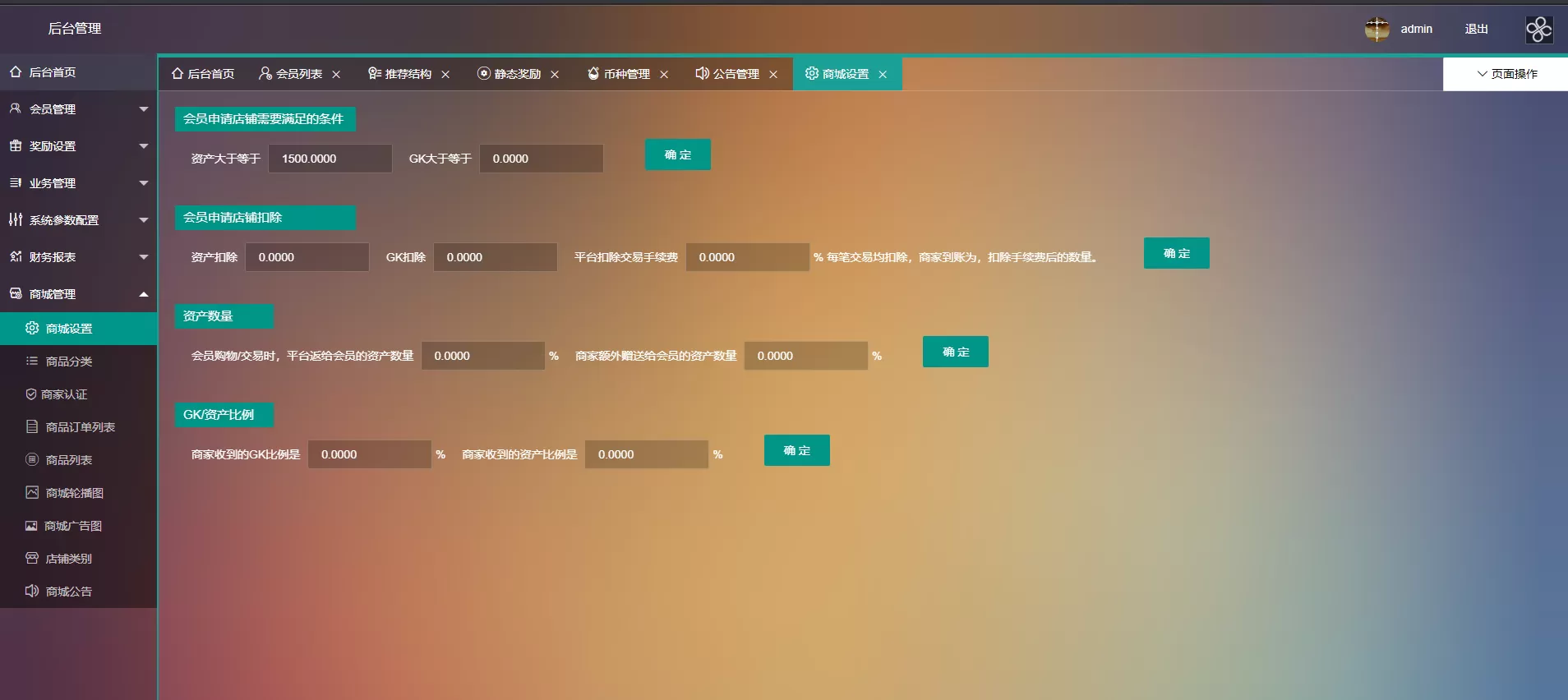1568x700 pixels.
Task: Click the document icon beside 商品订单列表
Action: coord(32,426)
